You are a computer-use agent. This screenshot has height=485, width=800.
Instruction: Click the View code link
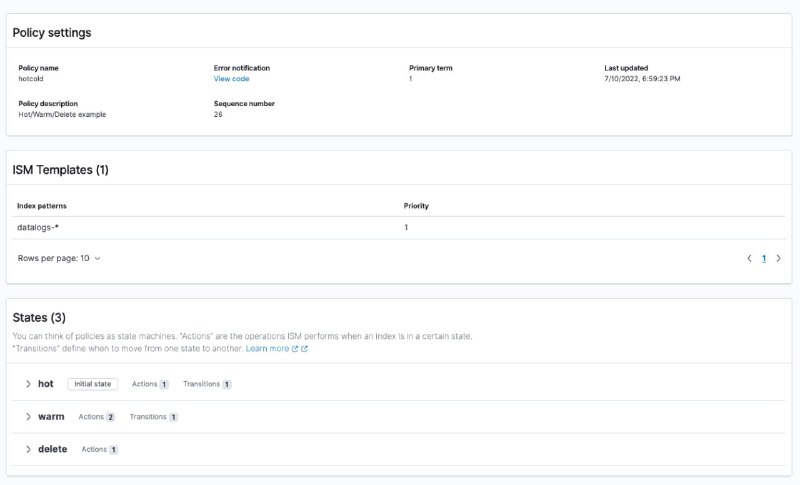(x=231, y=79)
